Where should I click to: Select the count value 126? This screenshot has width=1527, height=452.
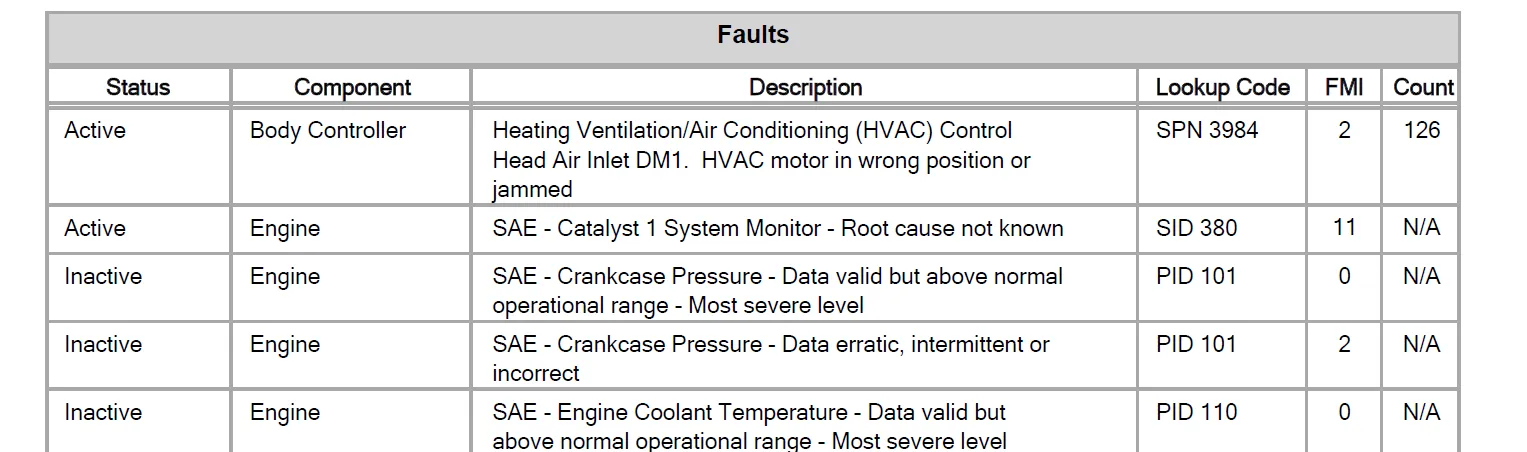pyautogui.click(x=1422, y=130)
